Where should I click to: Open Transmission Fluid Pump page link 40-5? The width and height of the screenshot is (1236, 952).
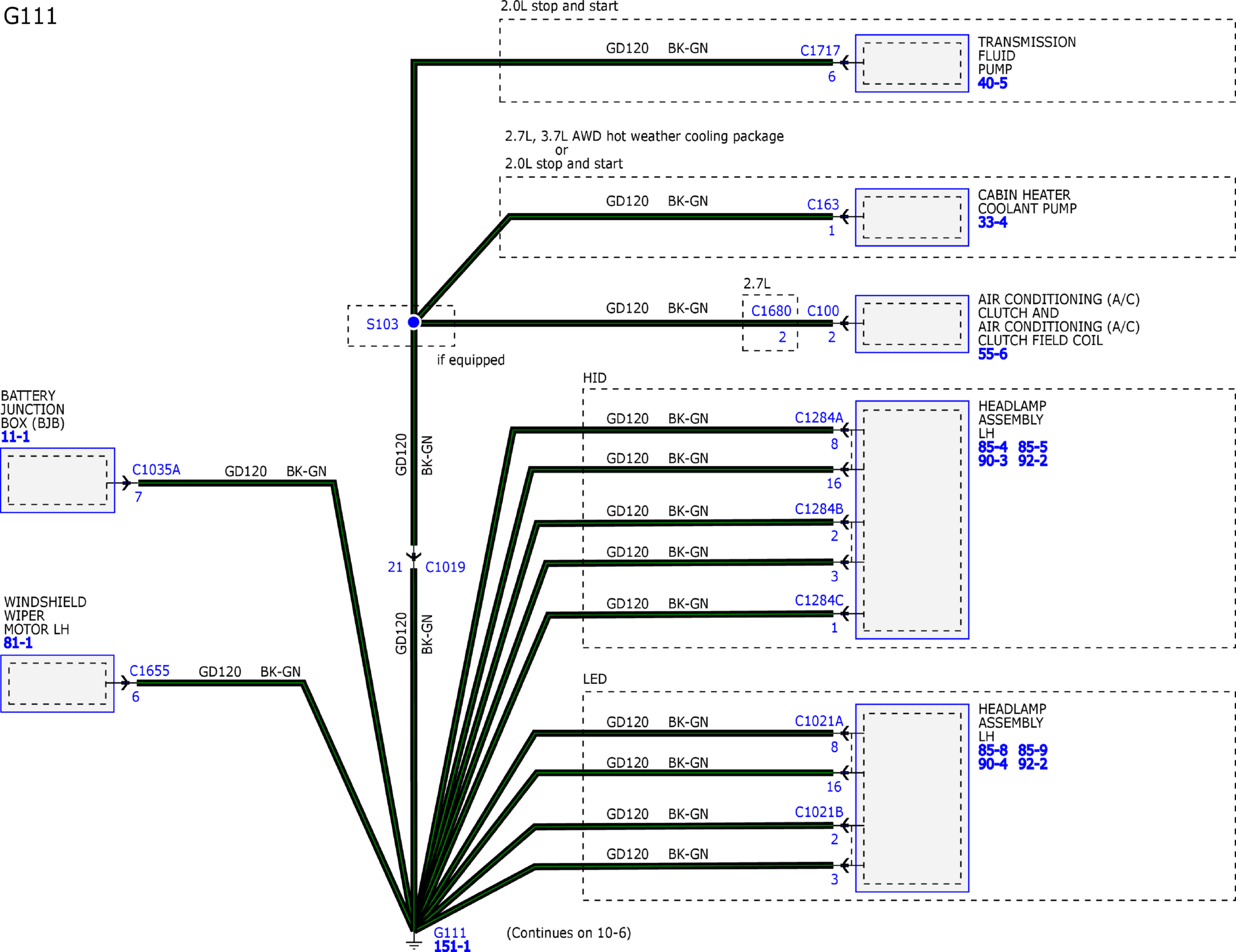click(992, 84)
